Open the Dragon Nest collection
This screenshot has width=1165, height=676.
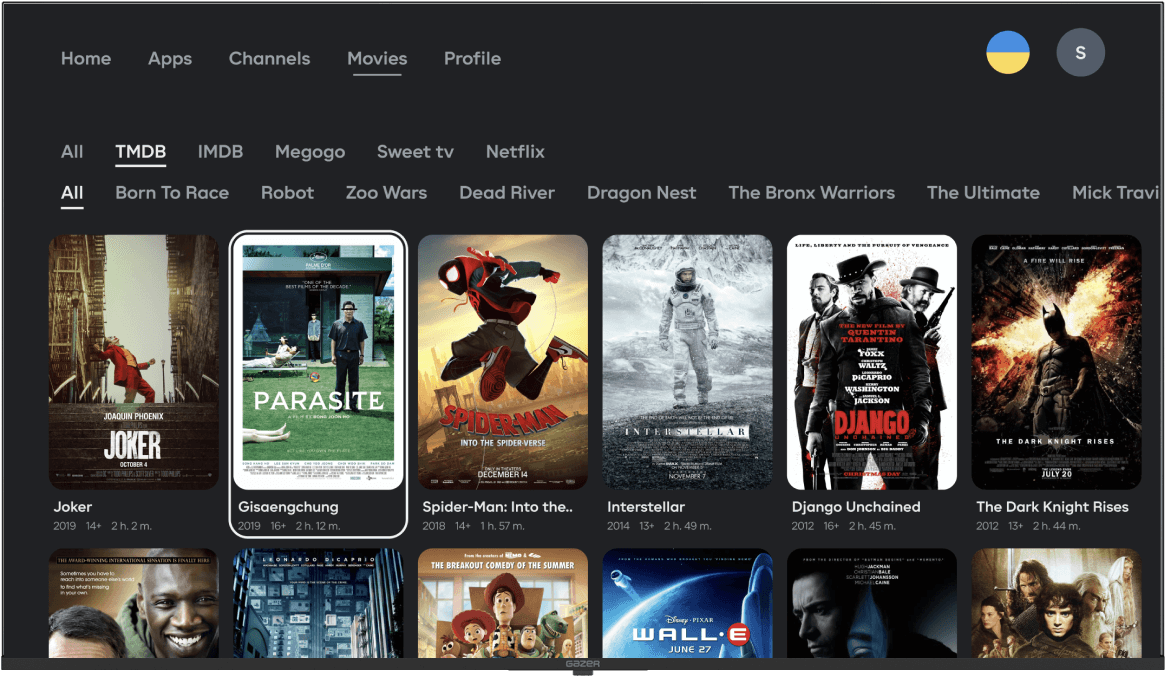click(642, 193)
